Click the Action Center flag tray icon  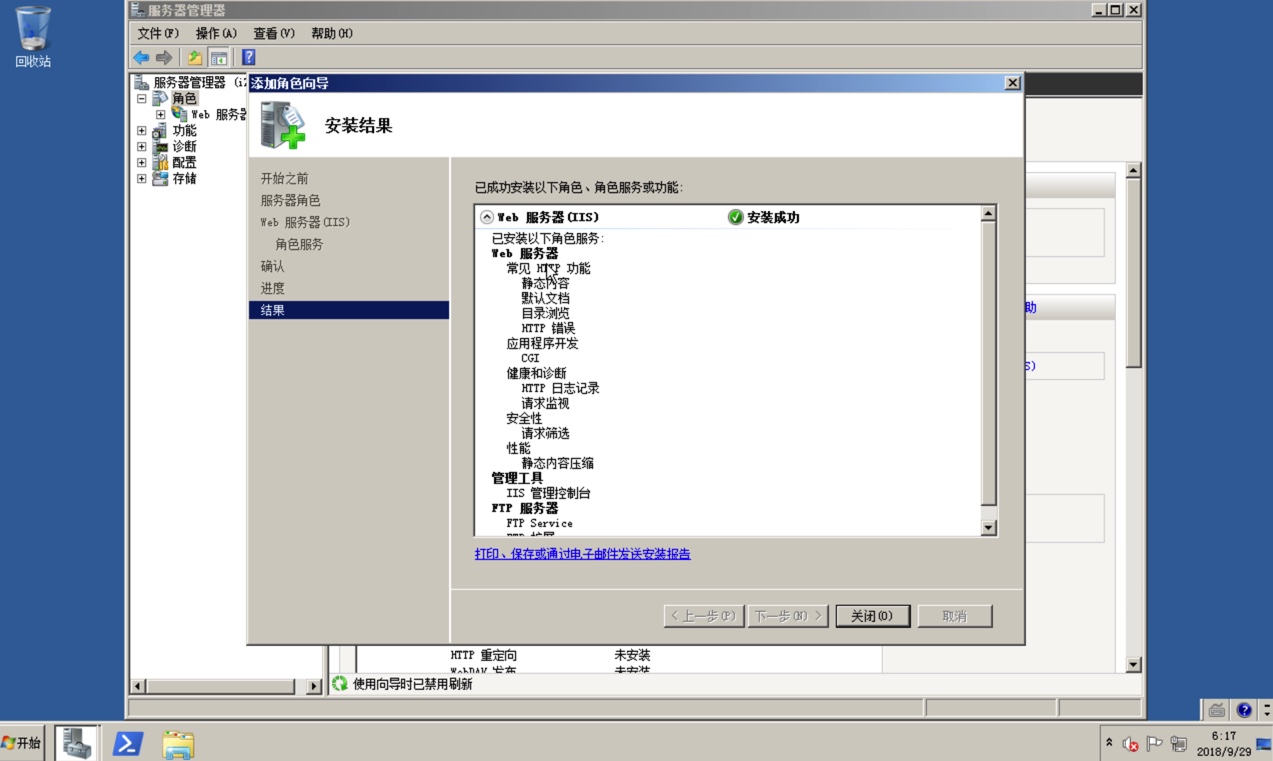click(x=1154, y=743)
